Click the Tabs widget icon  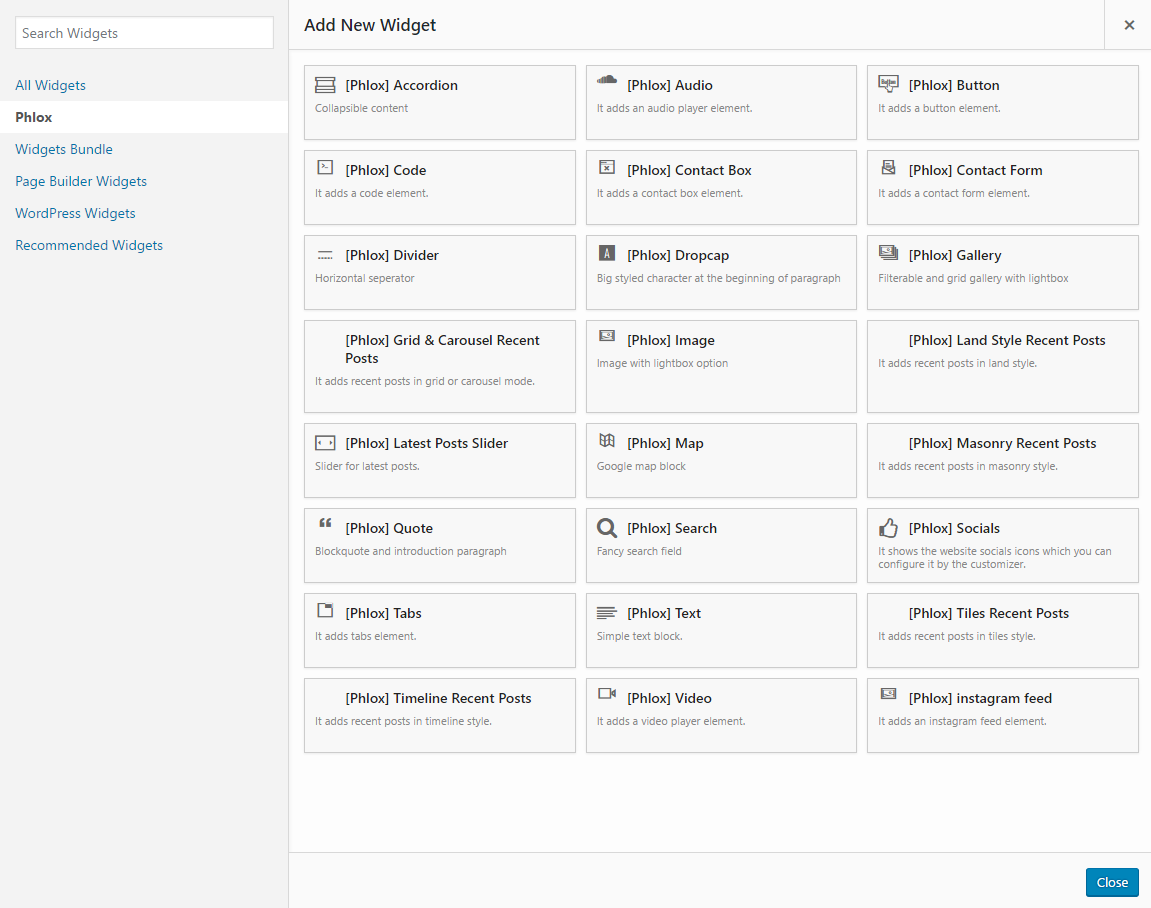pyautogui.click(x=325, y=610)
